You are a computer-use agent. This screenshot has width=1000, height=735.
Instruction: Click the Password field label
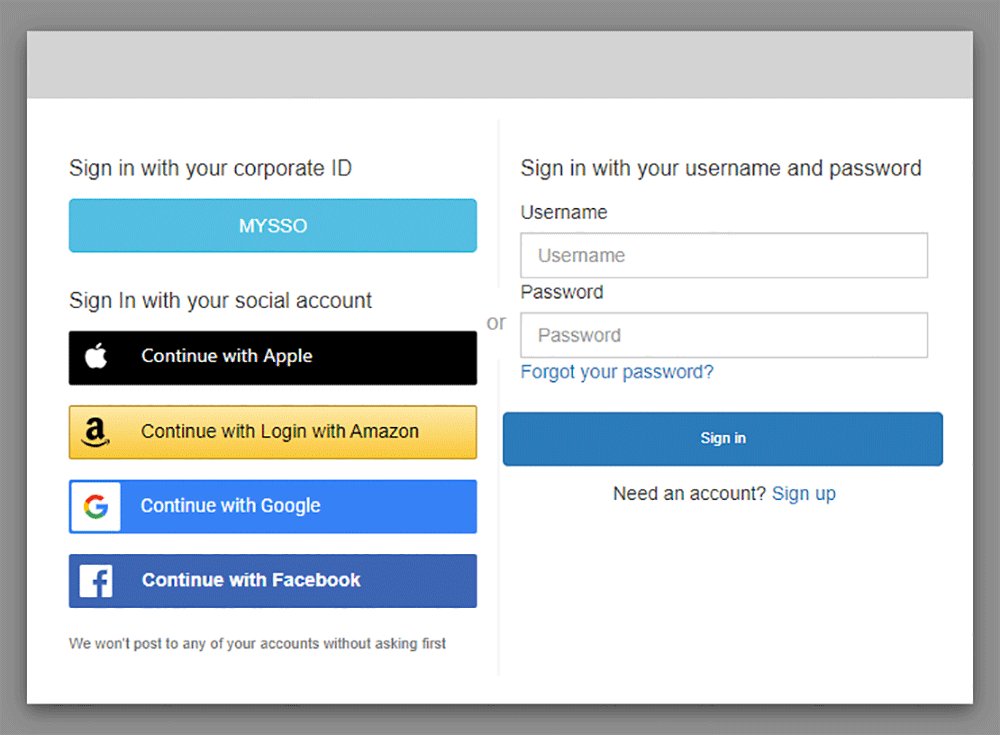click(562, 292)
